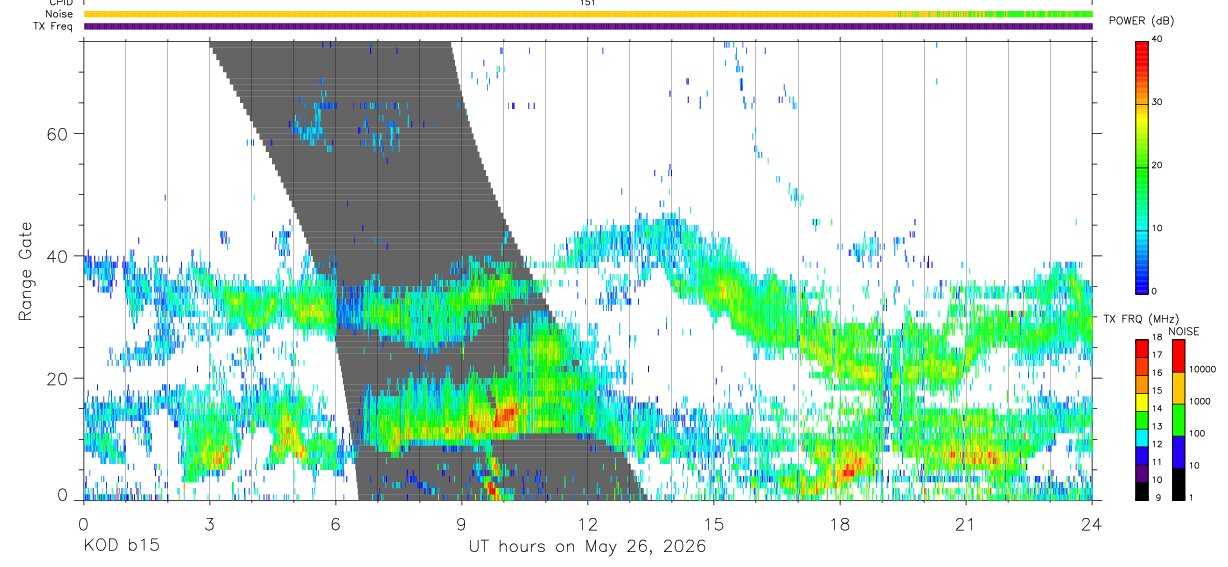Click the 24 tick on UT hours axis
The height and width of the screenshot is (567, 1228).
pyautogui.click(x=1092, y=522)
